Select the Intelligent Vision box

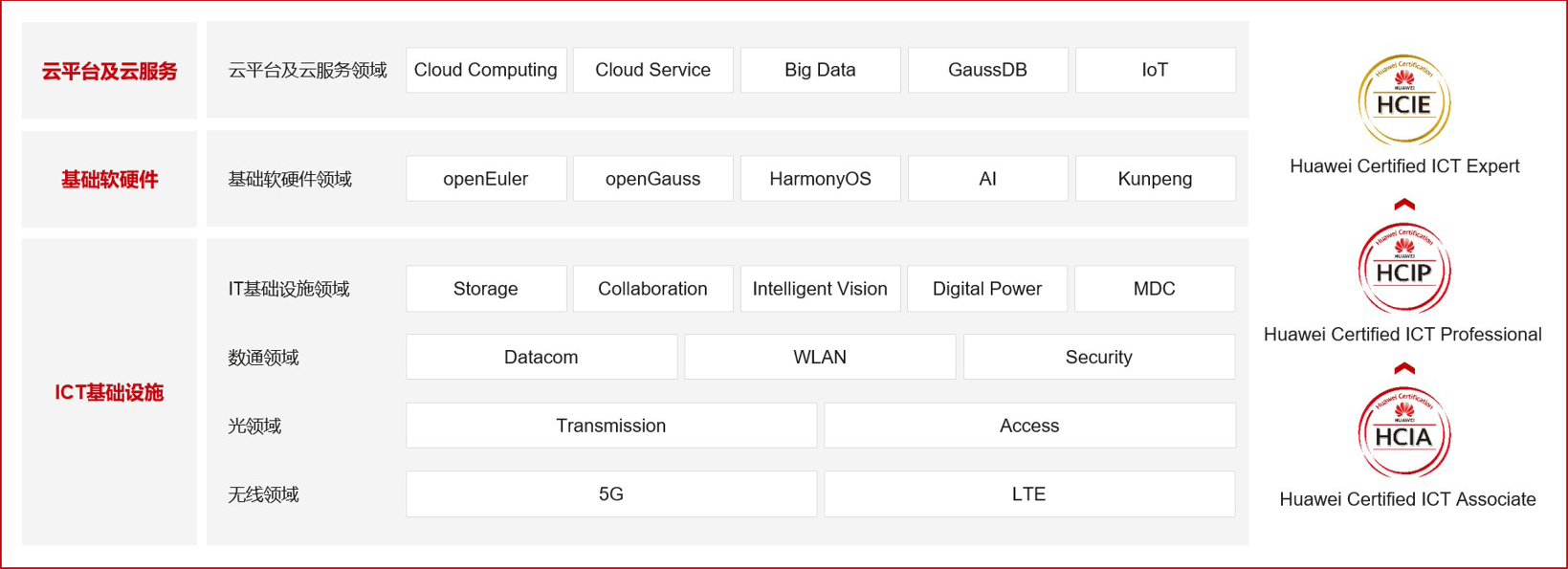[820, 289]
